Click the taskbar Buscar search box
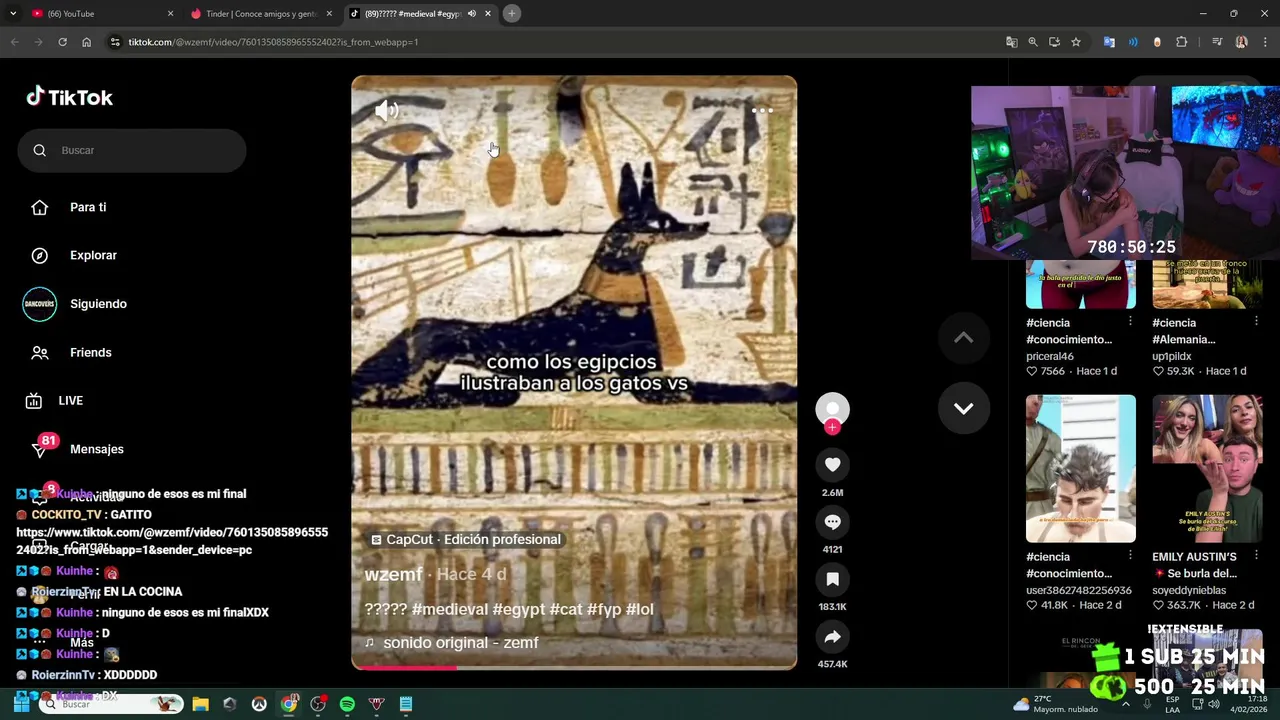This screenshot has height=720, width=1280. coord(112,704)
